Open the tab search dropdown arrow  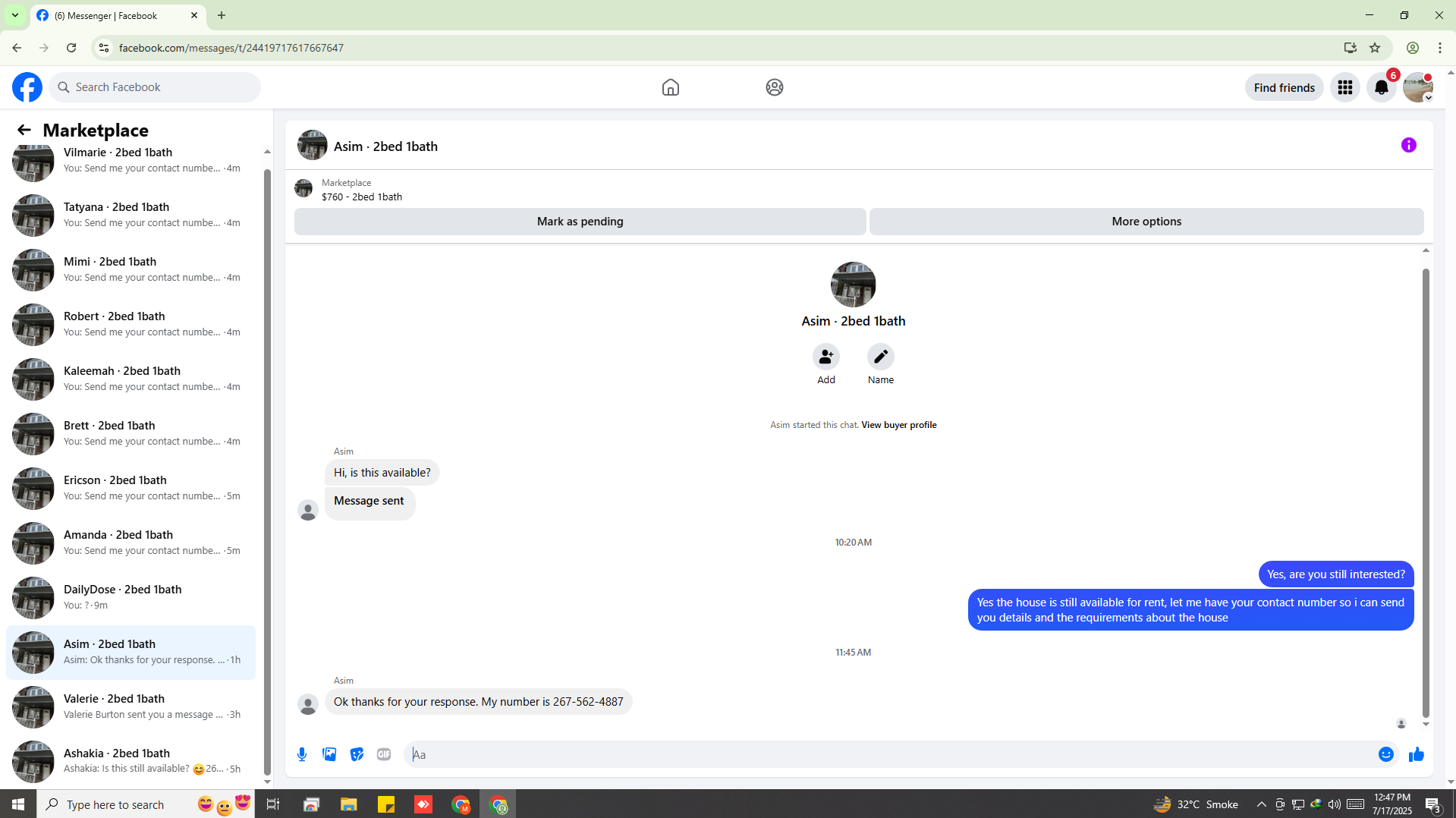15,15
